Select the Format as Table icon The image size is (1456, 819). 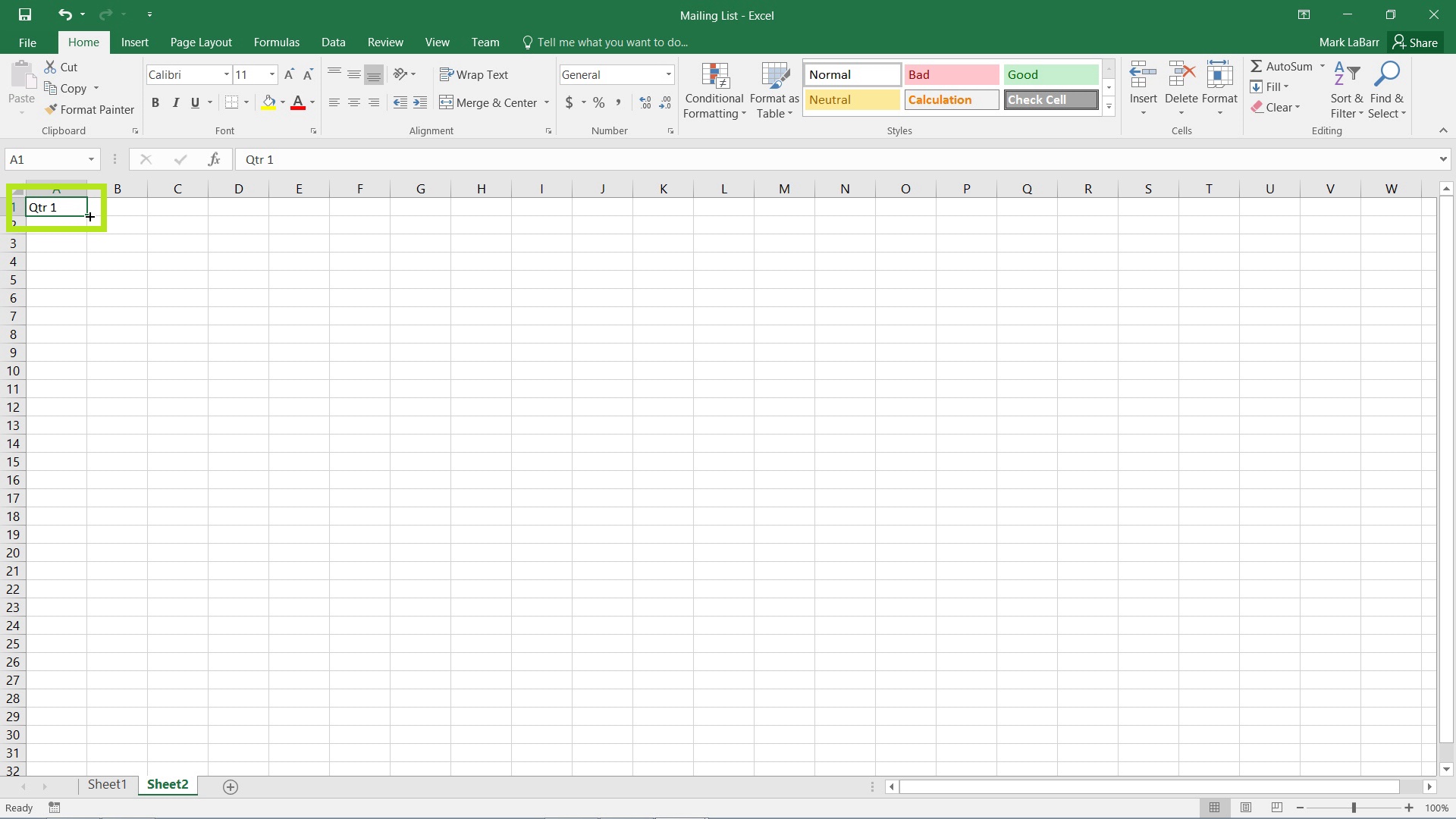(x=775, y=87)
